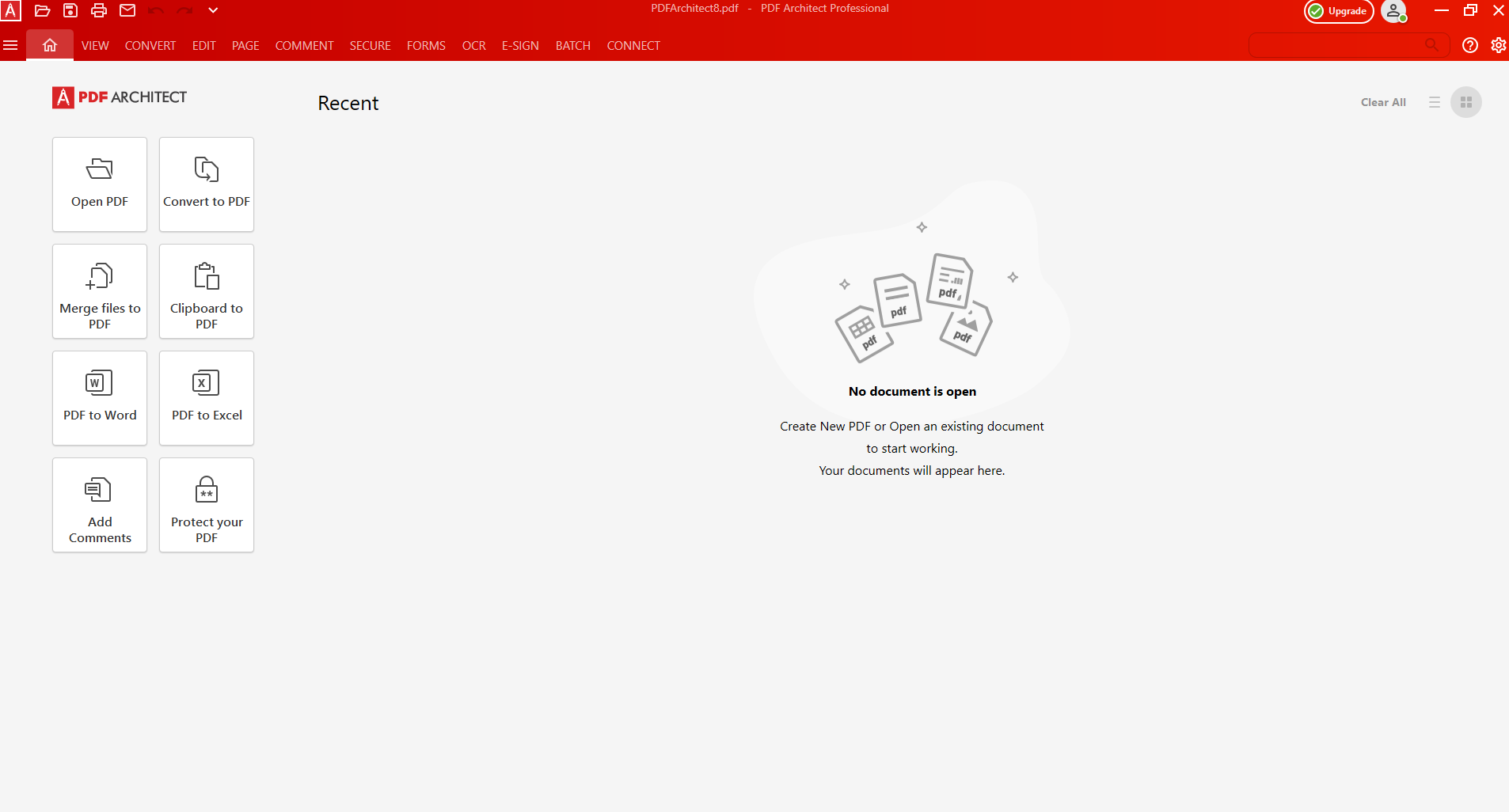The width and height of the screenshot is (1509, 812).
Task: Switch to the PAGE tab
Action: (x=245, y=46)
